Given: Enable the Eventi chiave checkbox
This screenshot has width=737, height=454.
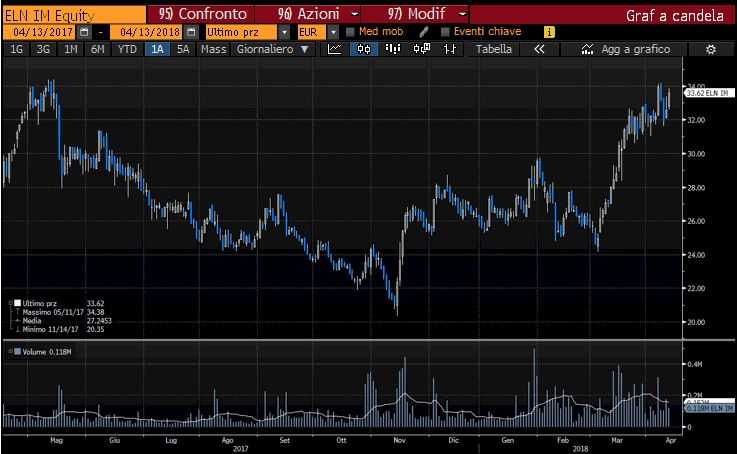Looking at the screenshot, I should (446, 32).
